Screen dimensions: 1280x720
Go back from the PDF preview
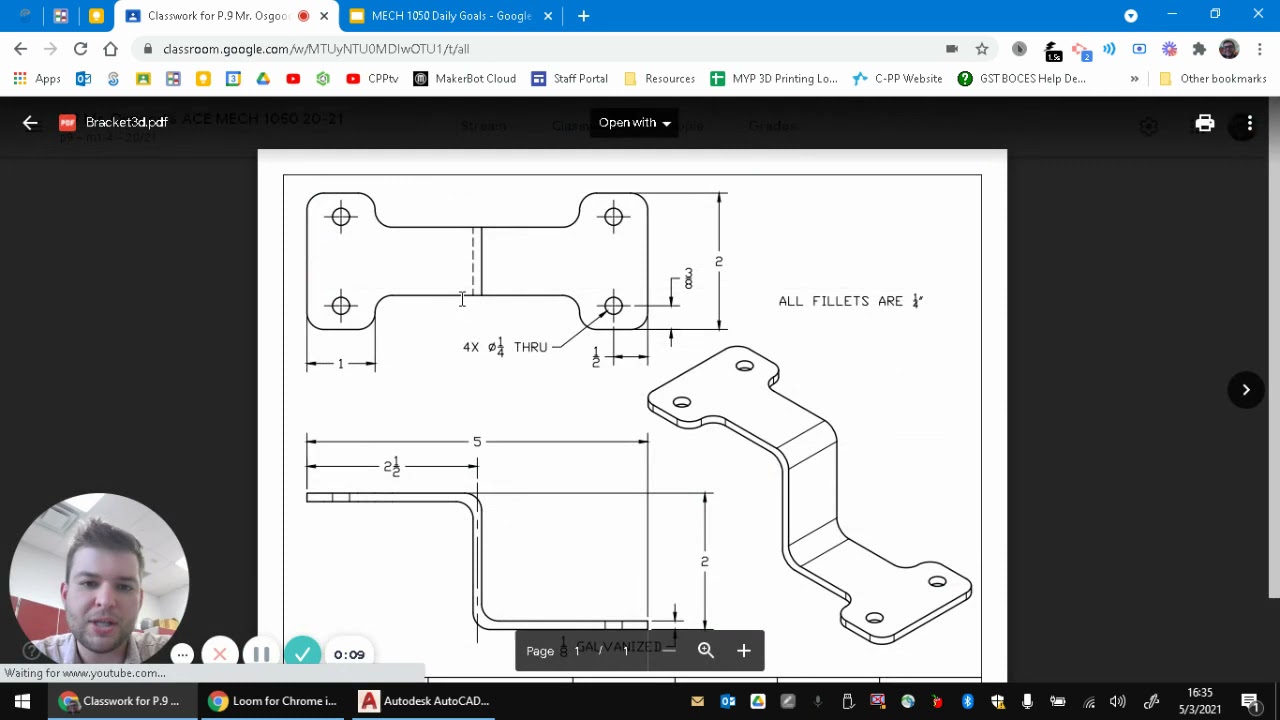(x=30, y=122)
